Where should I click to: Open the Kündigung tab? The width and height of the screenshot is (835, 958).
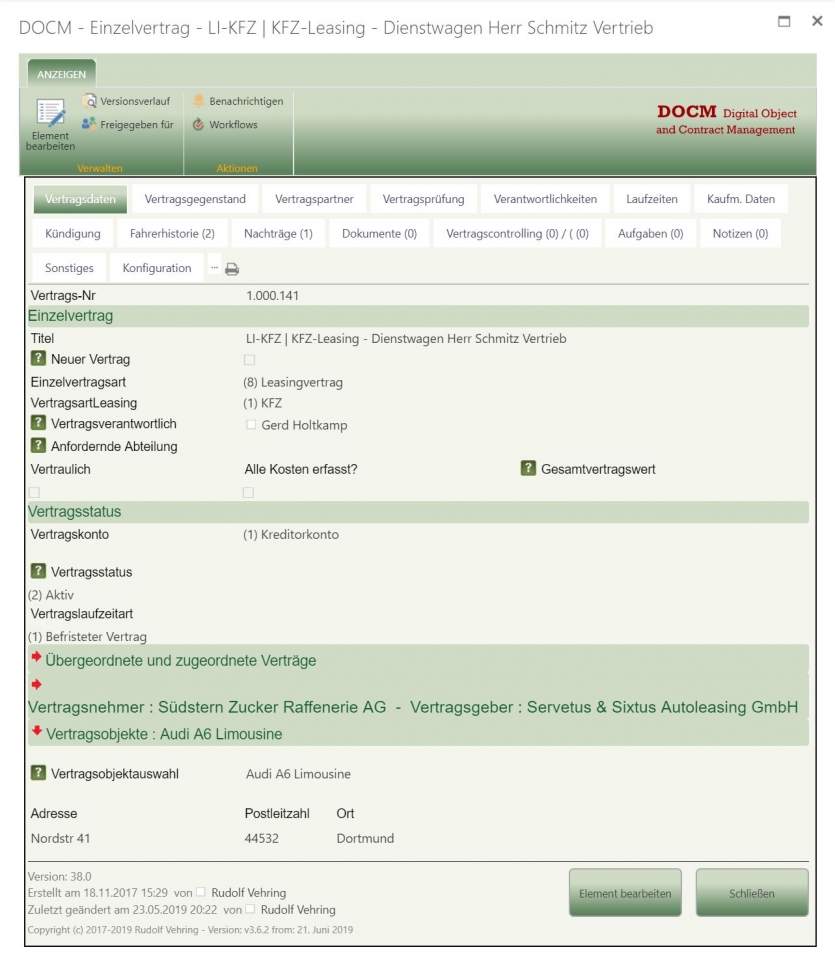[73, 233]
